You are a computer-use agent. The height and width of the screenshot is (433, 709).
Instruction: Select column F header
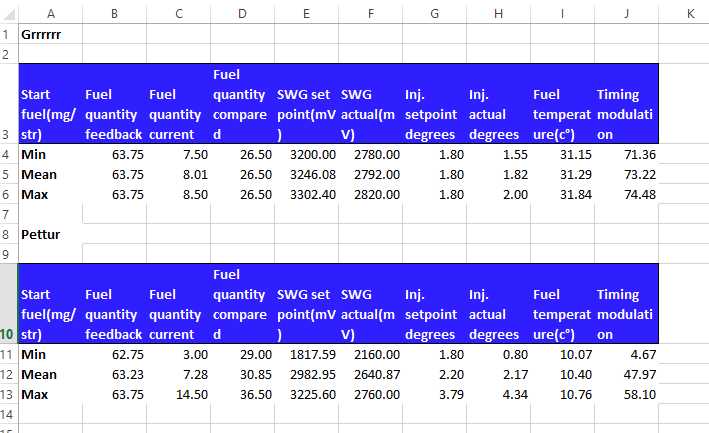(371, 14)
